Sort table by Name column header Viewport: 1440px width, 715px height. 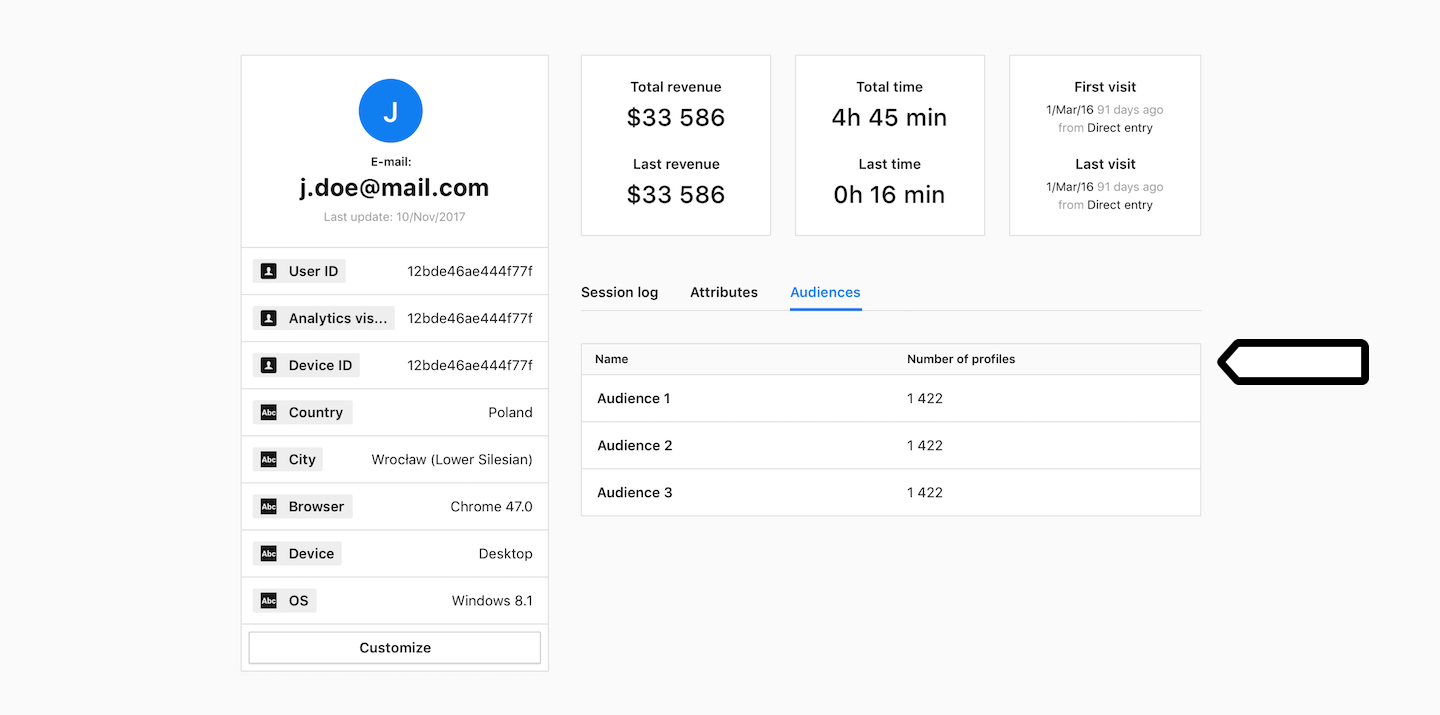(611, 359)
